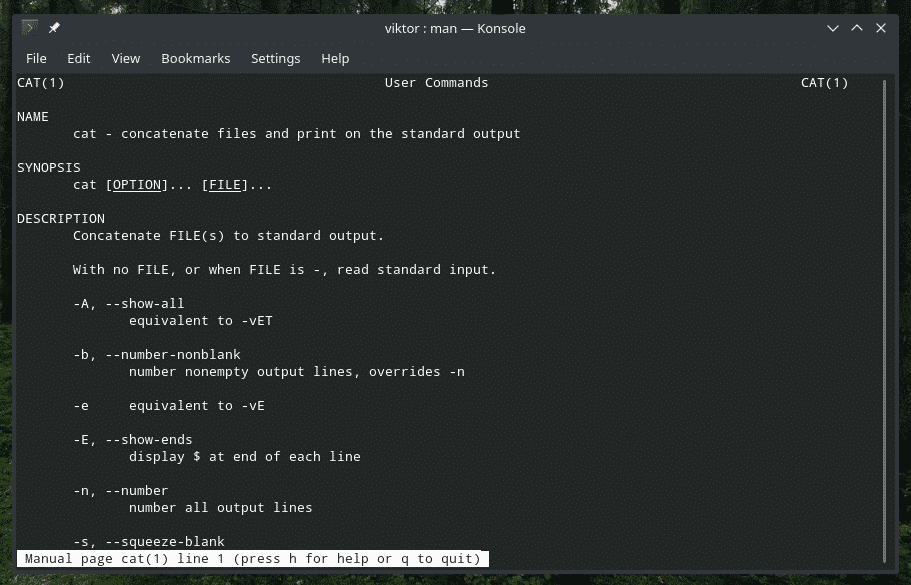
Task: Click 'number nonempty output lines' description
Action: 297,372
